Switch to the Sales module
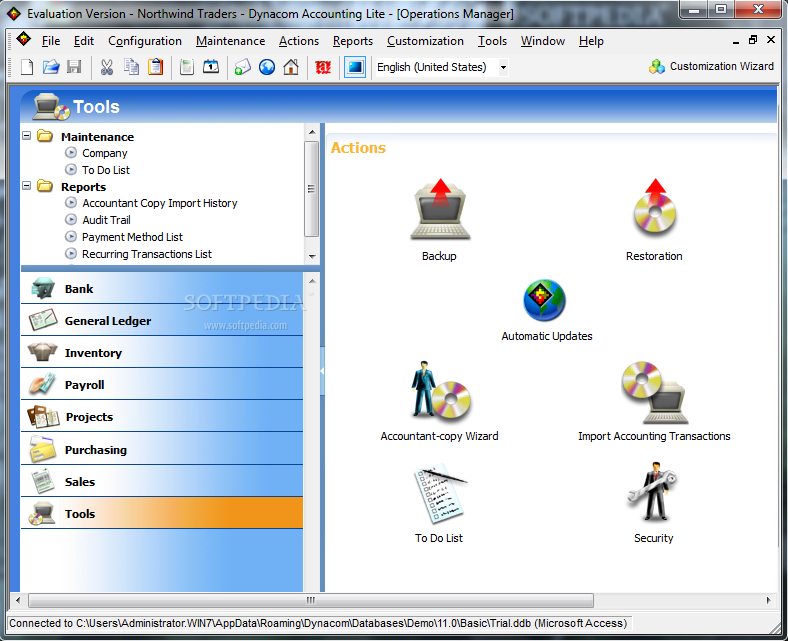788x641 pixels. (x=162, y=482)
